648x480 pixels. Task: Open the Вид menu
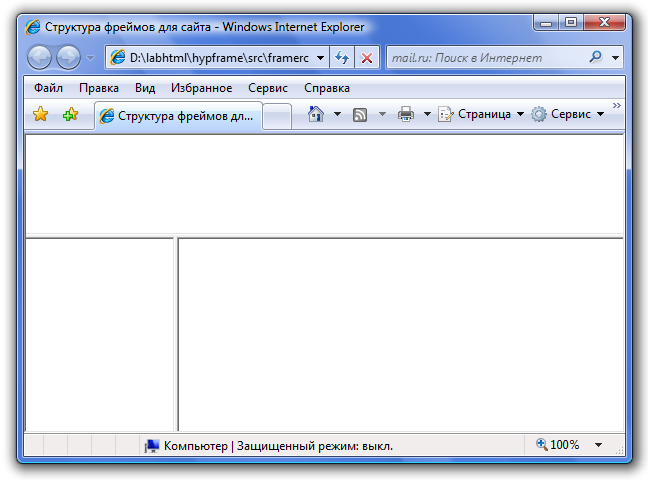tap(145, 88)
